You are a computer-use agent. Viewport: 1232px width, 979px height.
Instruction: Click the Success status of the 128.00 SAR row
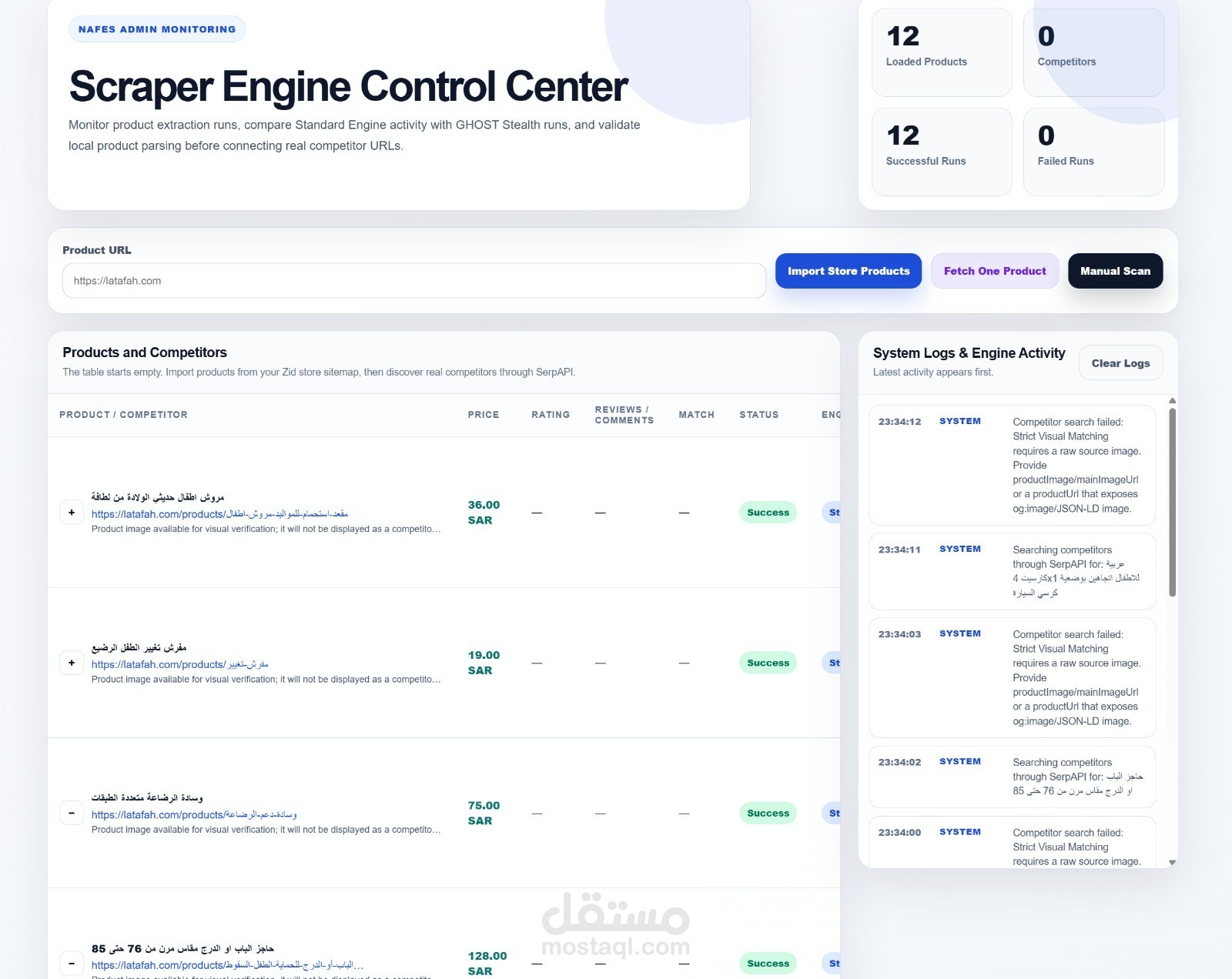coord(768,963)
